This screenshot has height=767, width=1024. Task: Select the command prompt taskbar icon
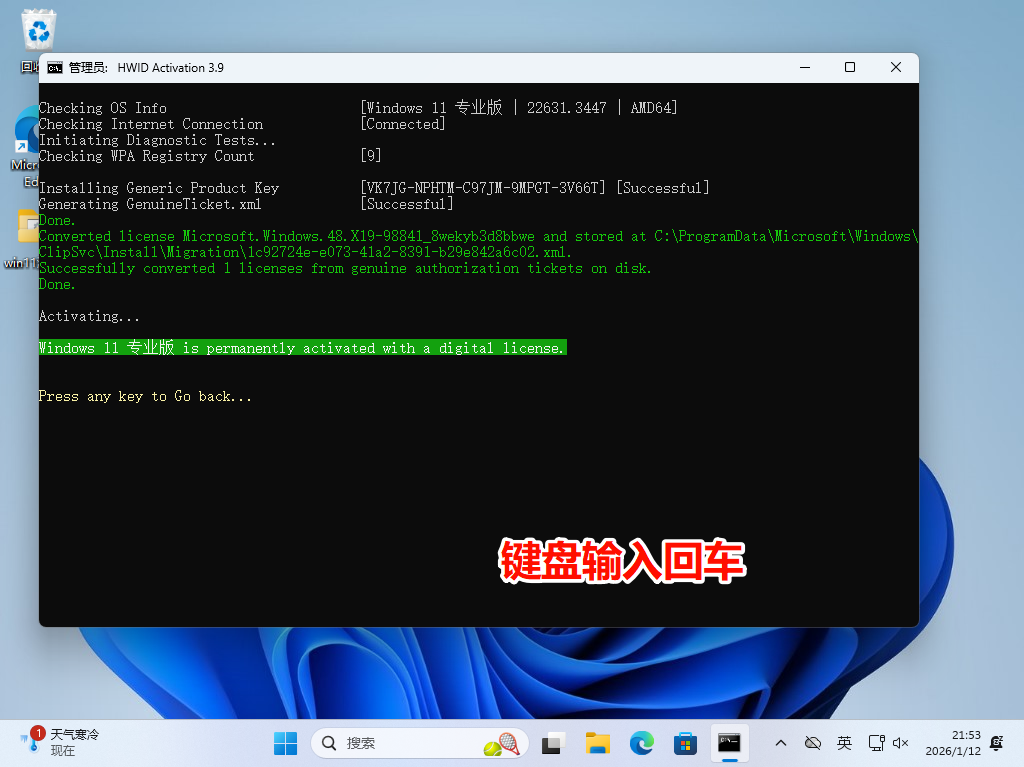tap(729, 743)
